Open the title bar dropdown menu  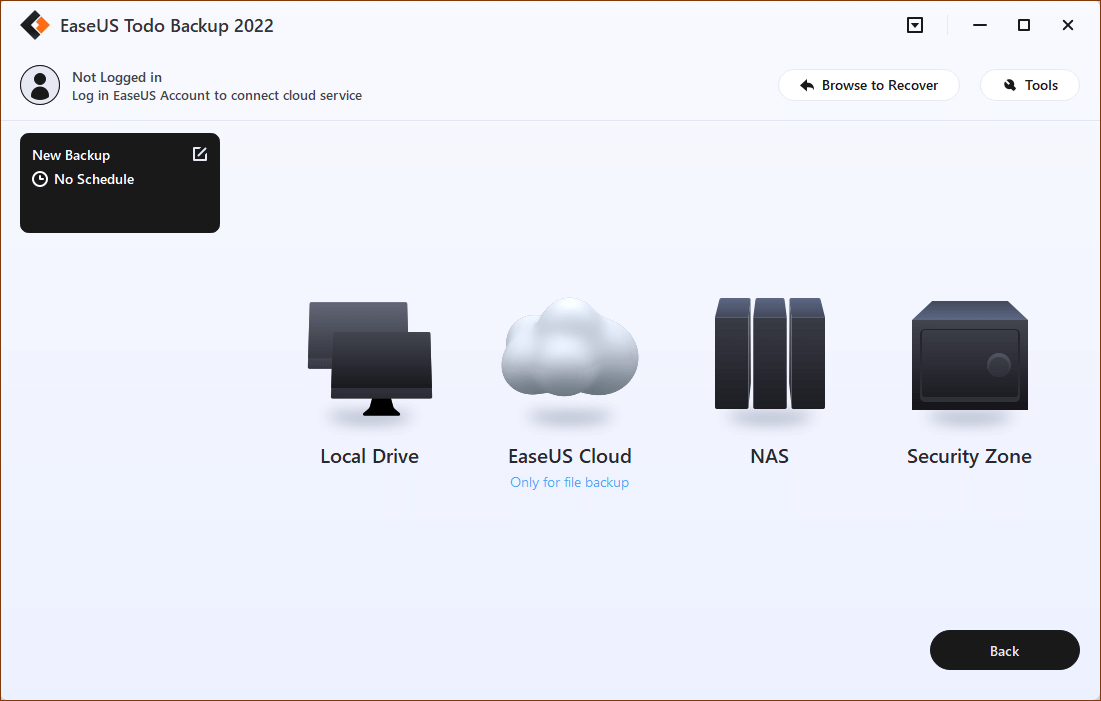click(915, 26)
